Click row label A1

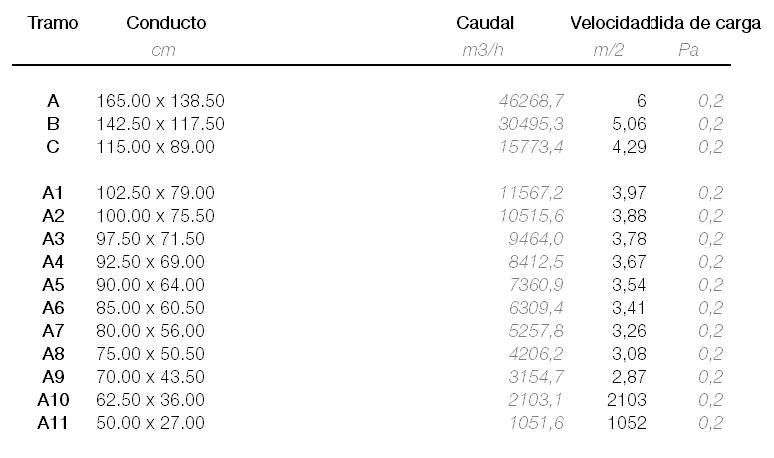tap(53, 193)
